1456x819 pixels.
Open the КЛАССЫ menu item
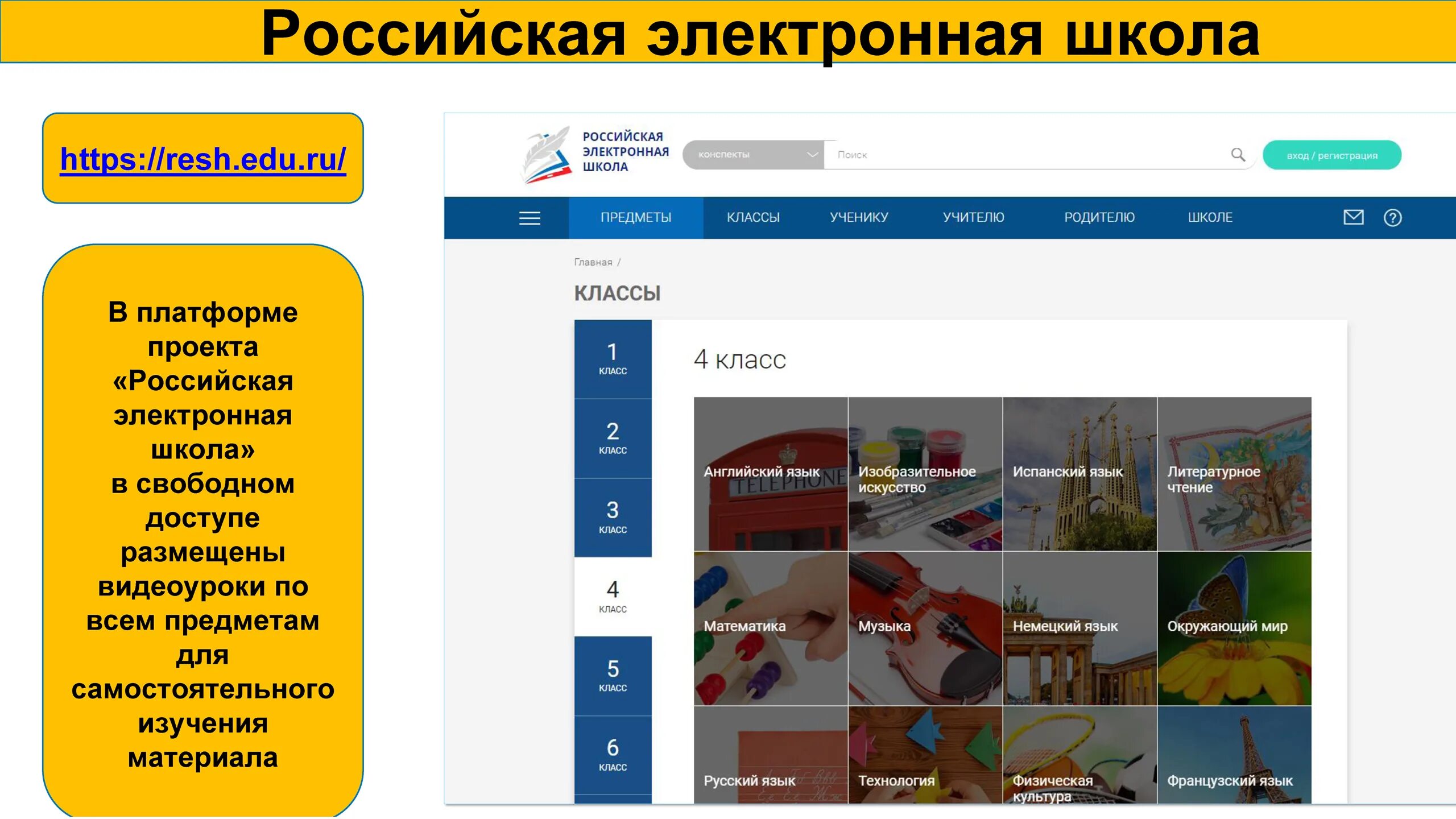pyautogui.click(x=753, y=218)
